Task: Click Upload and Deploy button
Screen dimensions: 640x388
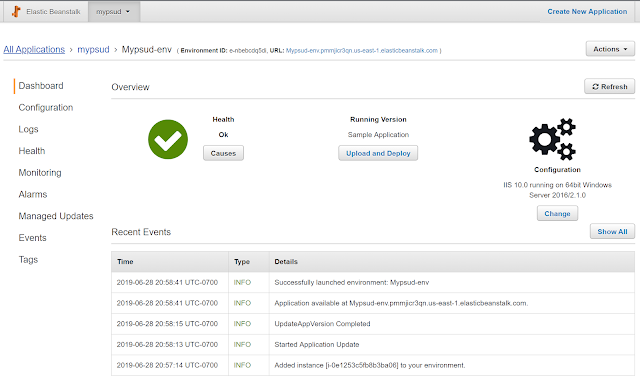Action: tap(378, 153)
